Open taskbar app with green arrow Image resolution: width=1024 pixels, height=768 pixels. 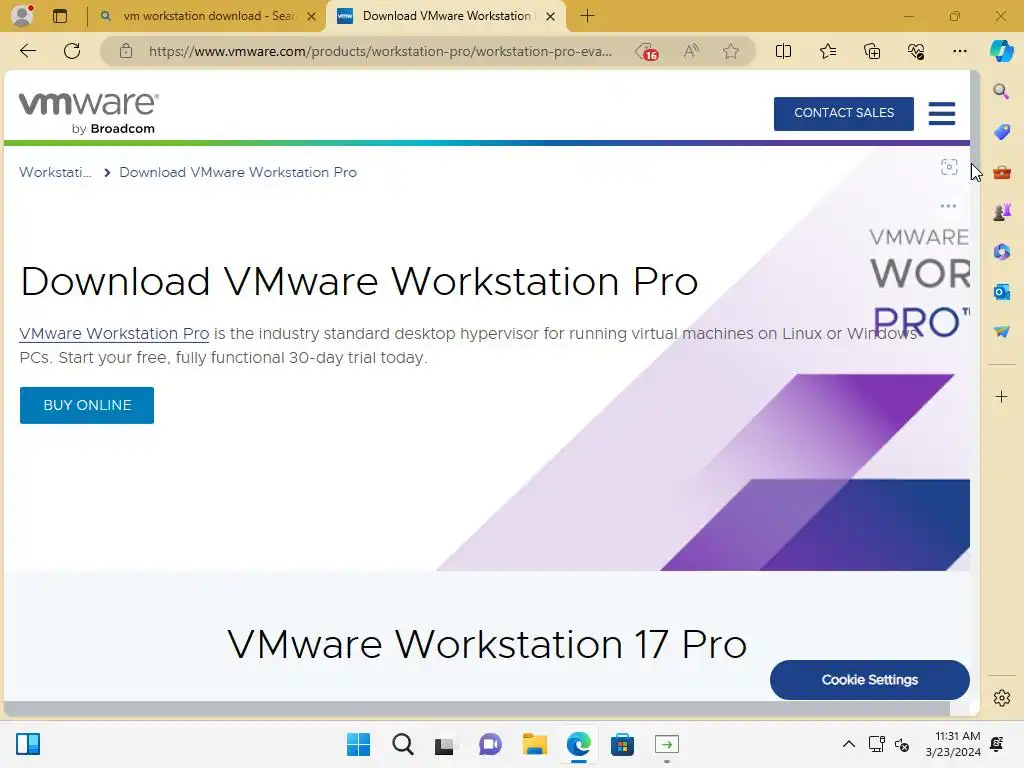(x=667, y=744)
